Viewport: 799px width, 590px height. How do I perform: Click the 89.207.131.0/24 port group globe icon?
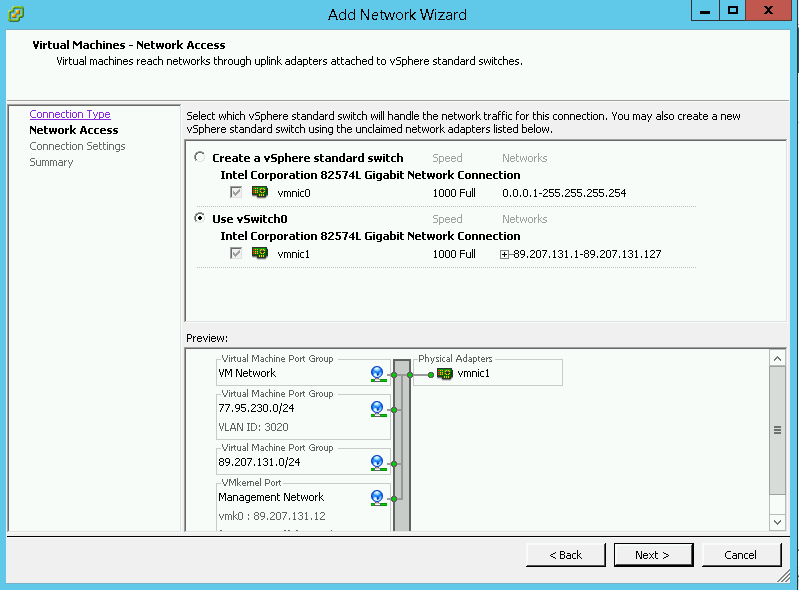click(377, 463)
